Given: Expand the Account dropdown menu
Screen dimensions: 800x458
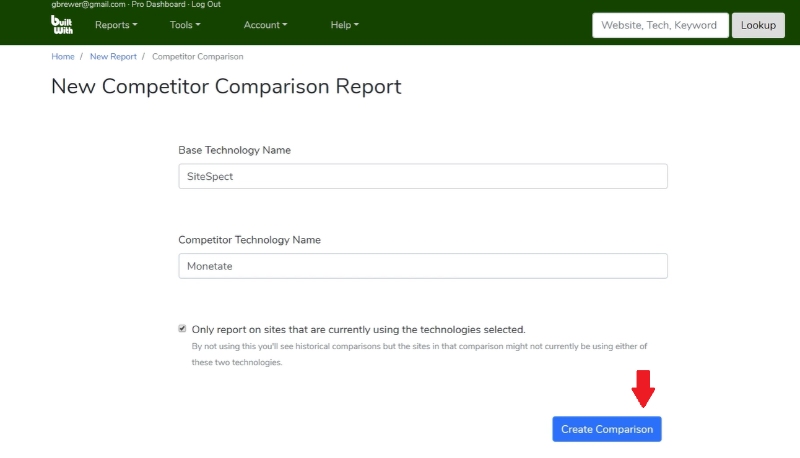Looking at the screenshot, I should tap(265, 25).
